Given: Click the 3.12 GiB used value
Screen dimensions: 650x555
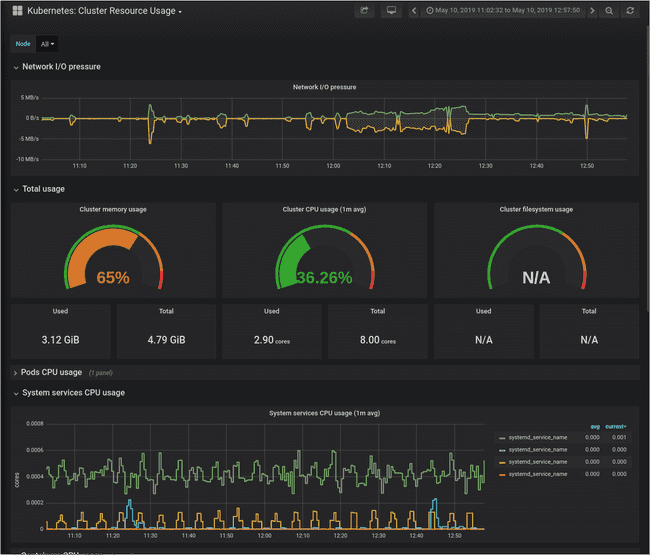Looking at the screenshot, I should [x=61, y=340].
